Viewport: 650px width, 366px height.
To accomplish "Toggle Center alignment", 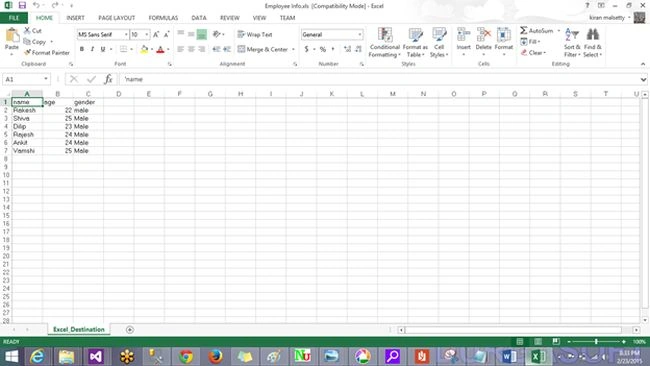I will point(191,49).
